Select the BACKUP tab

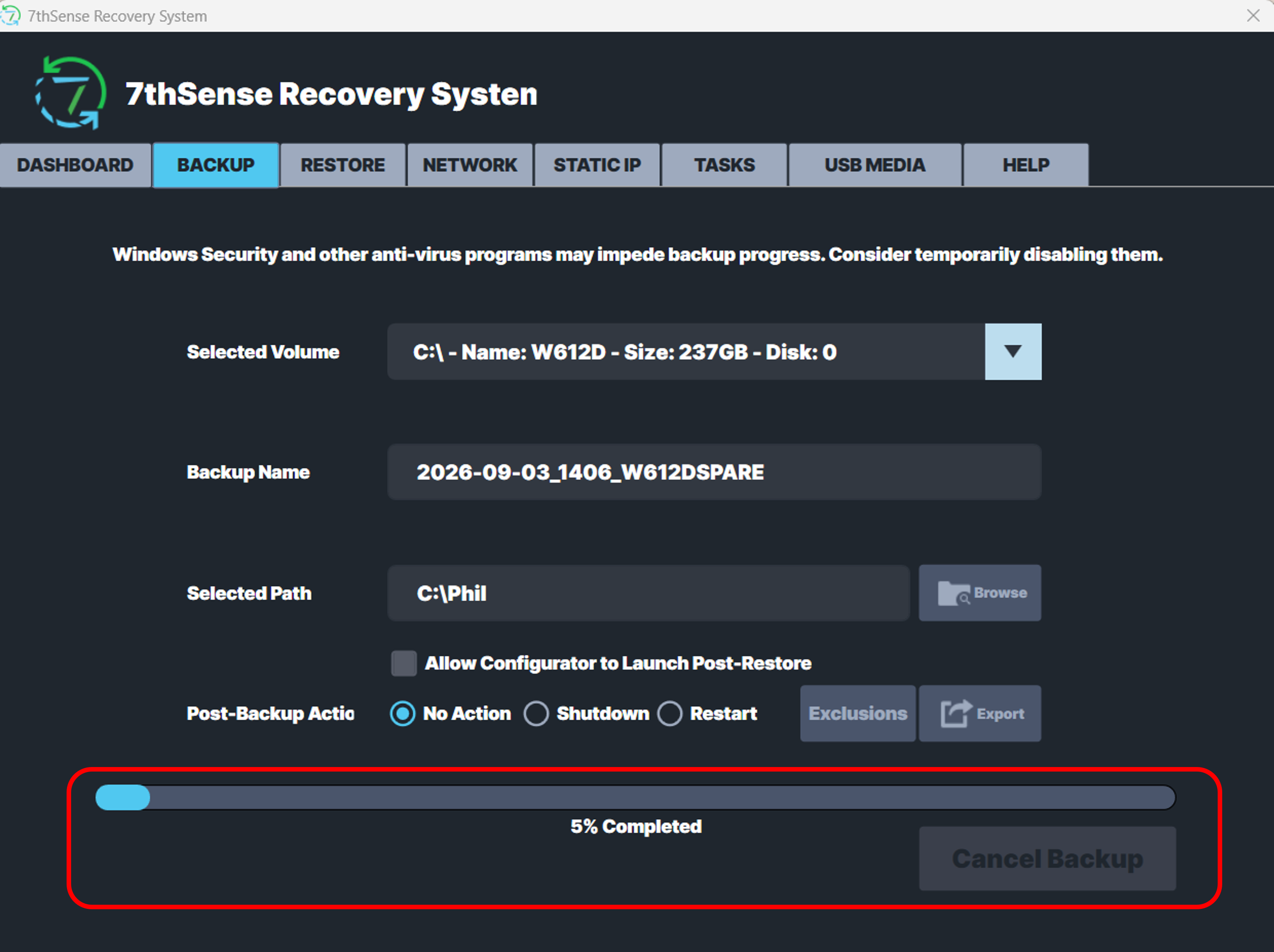click(x=216, y=165)
